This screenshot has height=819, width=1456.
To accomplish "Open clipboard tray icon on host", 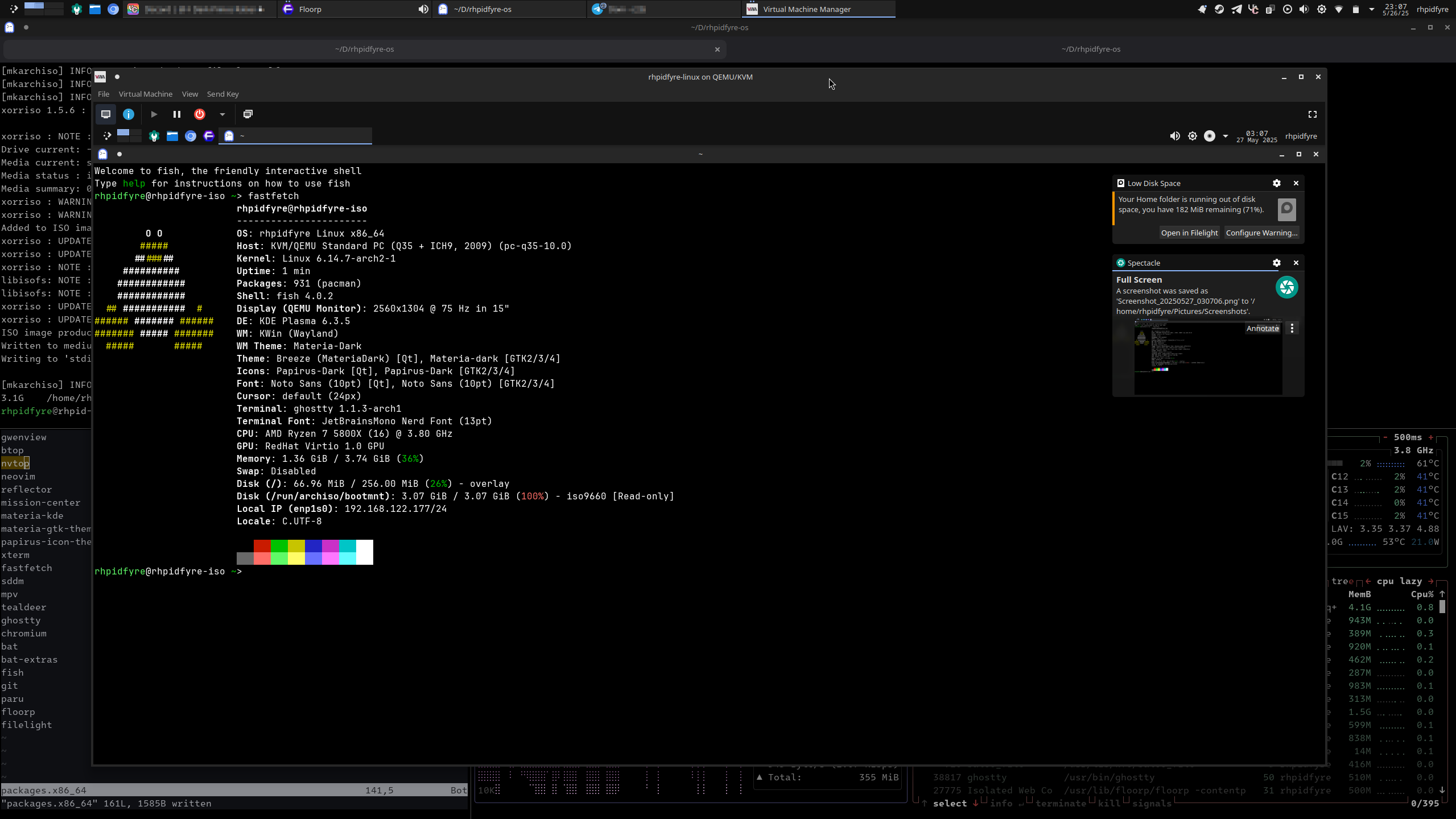I will pos(1270,9).
